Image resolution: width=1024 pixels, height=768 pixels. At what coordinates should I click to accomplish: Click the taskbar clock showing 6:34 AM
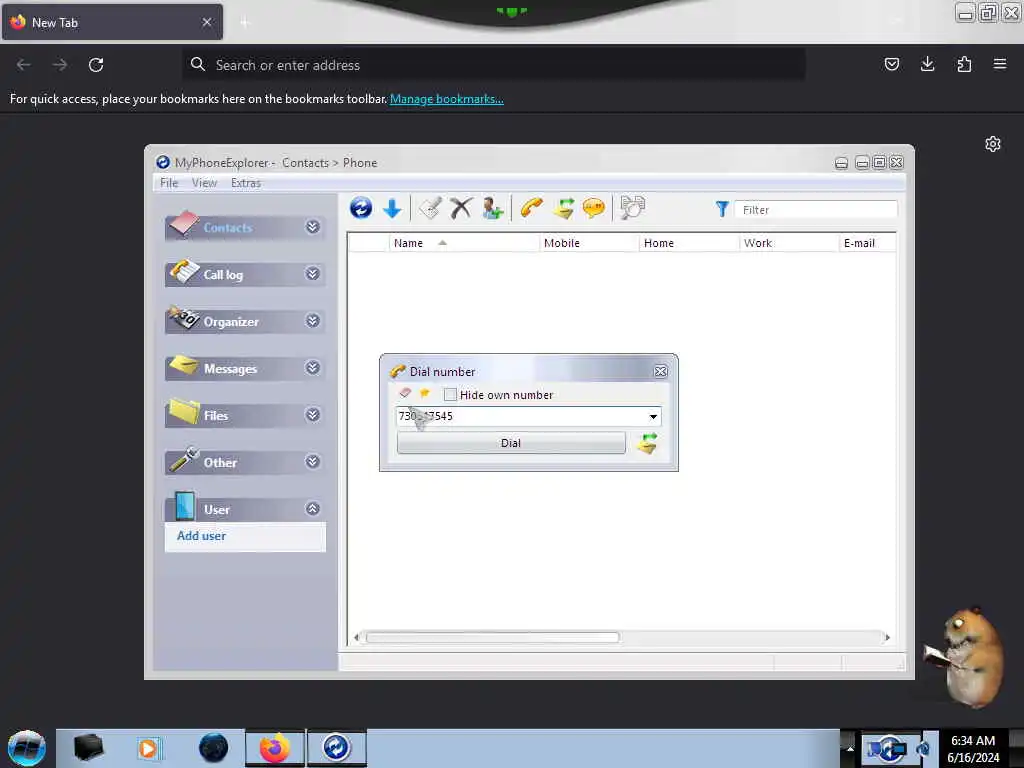point(973,748)
